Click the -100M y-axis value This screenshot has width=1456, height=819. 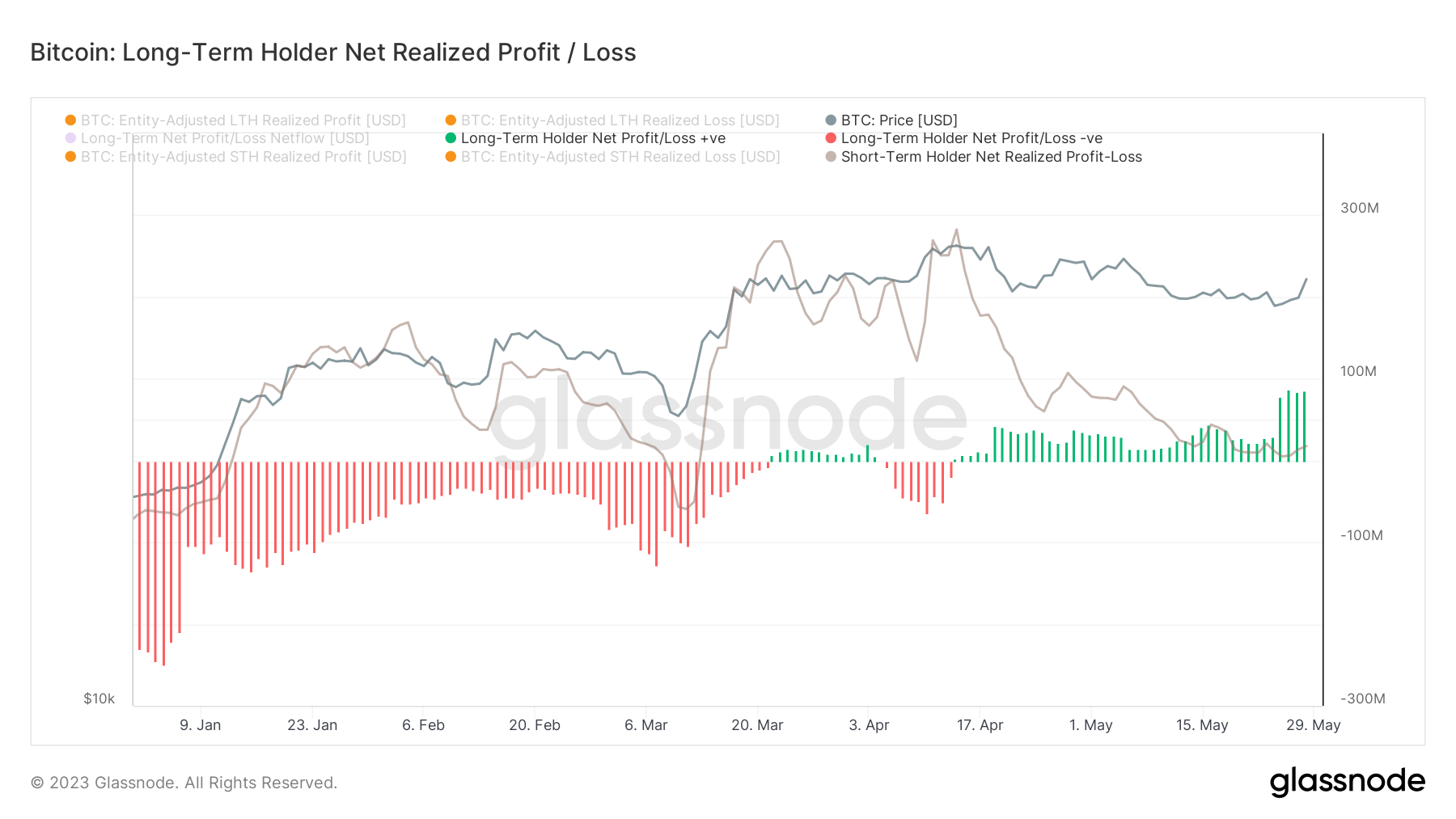coord(1361,535)
